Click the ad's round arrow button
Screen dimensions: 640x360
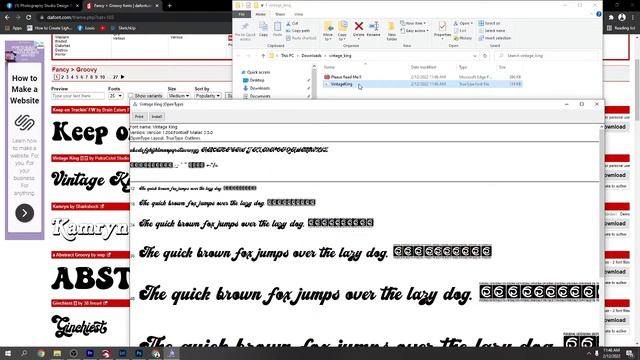point(24,213)
